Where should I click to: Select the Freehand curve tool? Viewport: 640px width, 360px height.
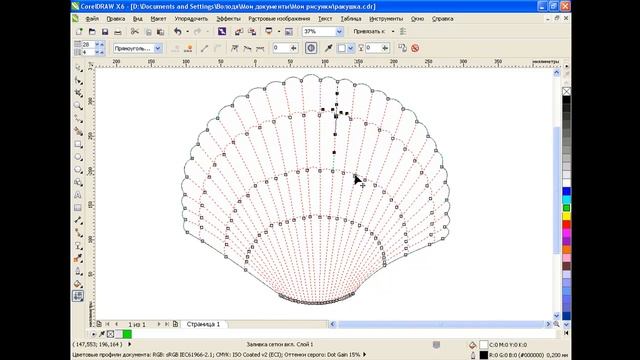tap(78, 118)
